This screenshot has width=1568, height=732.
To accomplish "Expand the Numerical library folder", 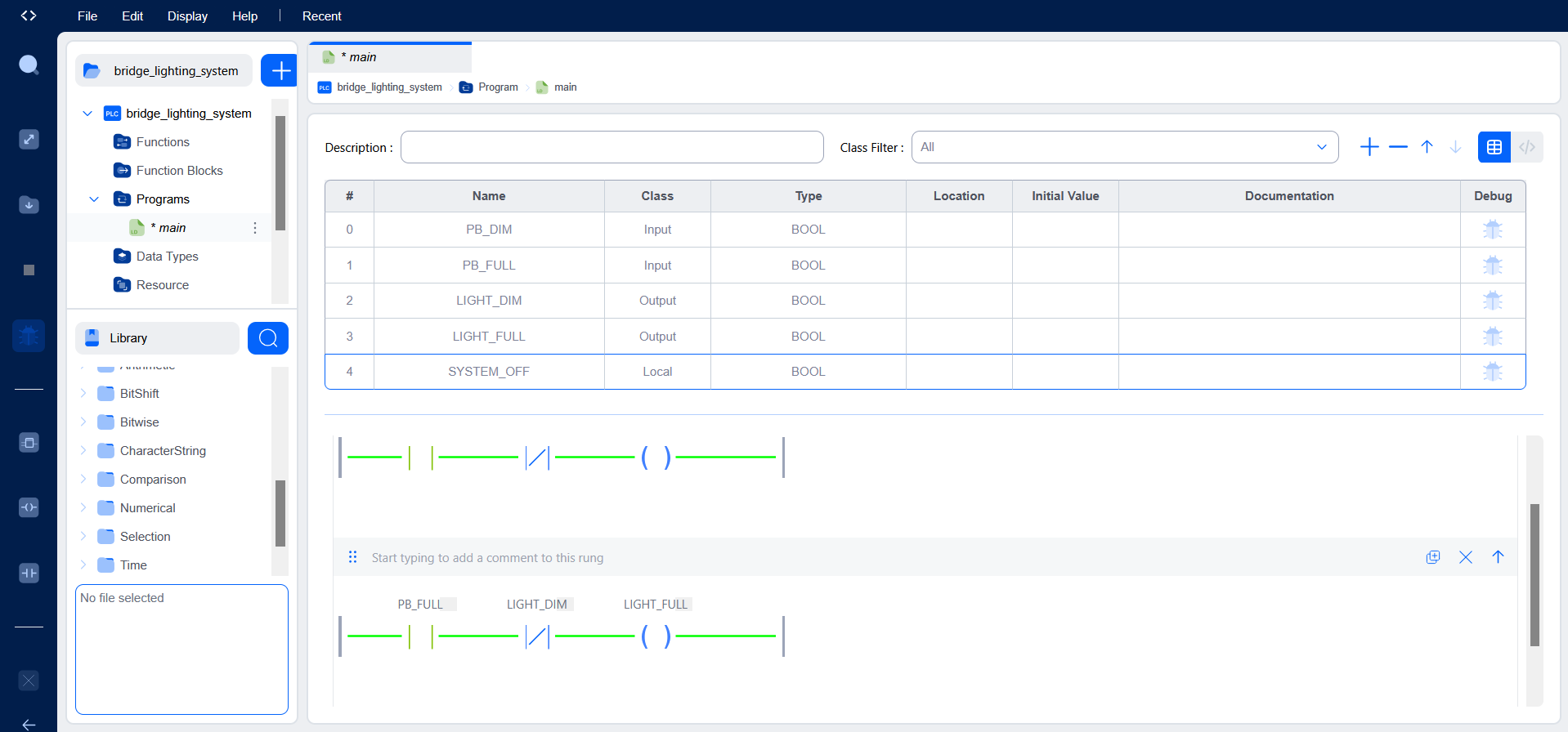I will click(x=83, y=508).
